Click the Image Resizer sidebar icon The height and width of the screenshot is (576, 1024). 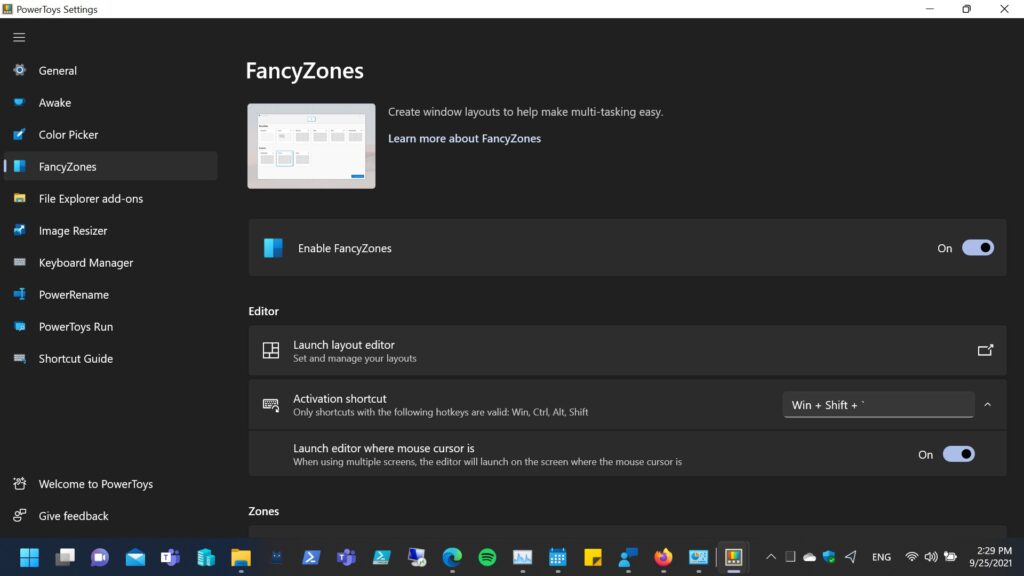point(19,231)
